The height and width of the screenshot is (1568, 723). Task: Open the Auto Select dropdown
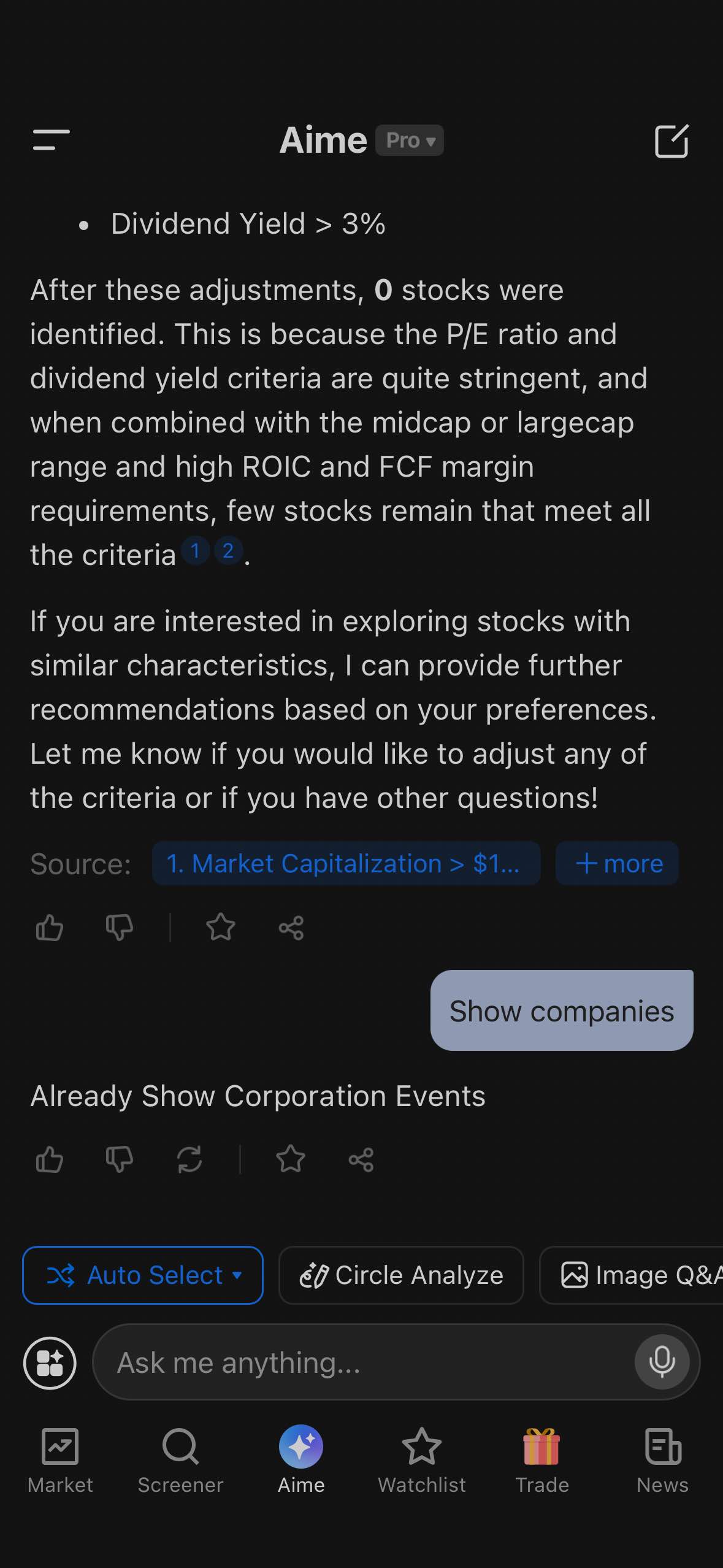143,1275
